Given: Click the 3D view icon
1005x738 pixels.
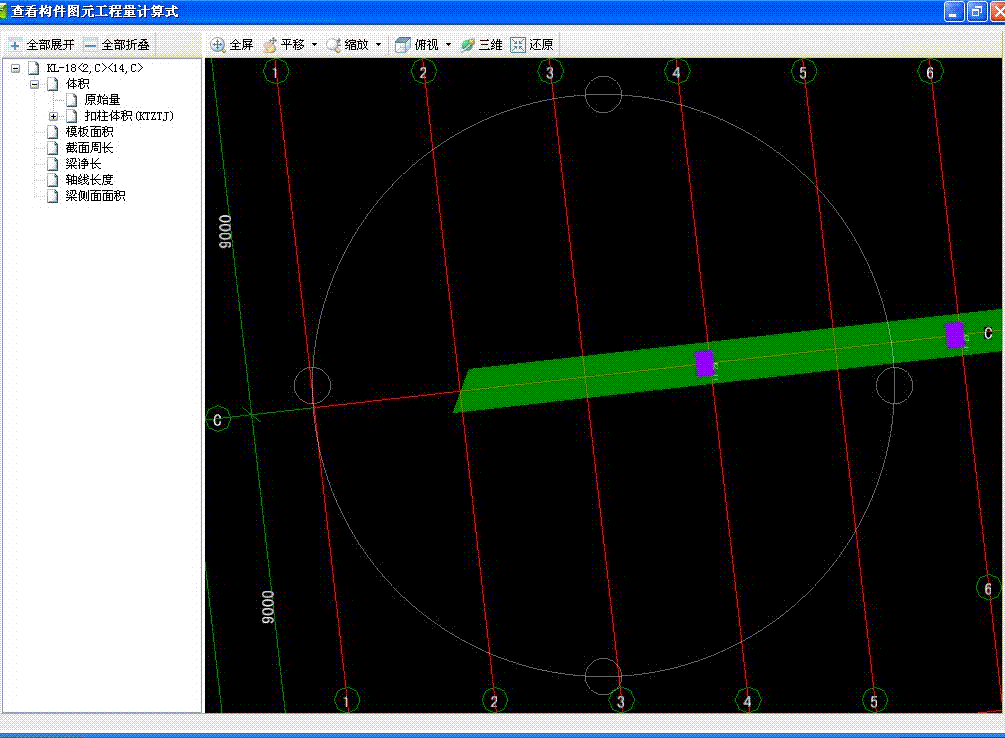Looking at the screenshot, I should tap(468, 45).
